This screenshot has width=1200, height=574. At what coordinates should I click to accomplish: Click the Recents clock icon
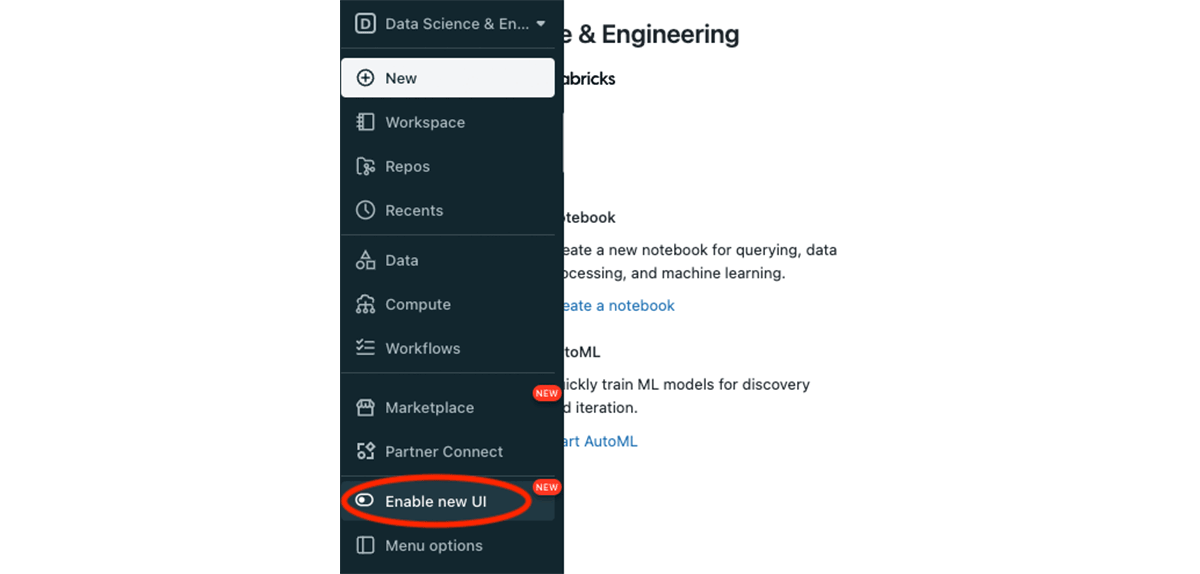point(366,210)
